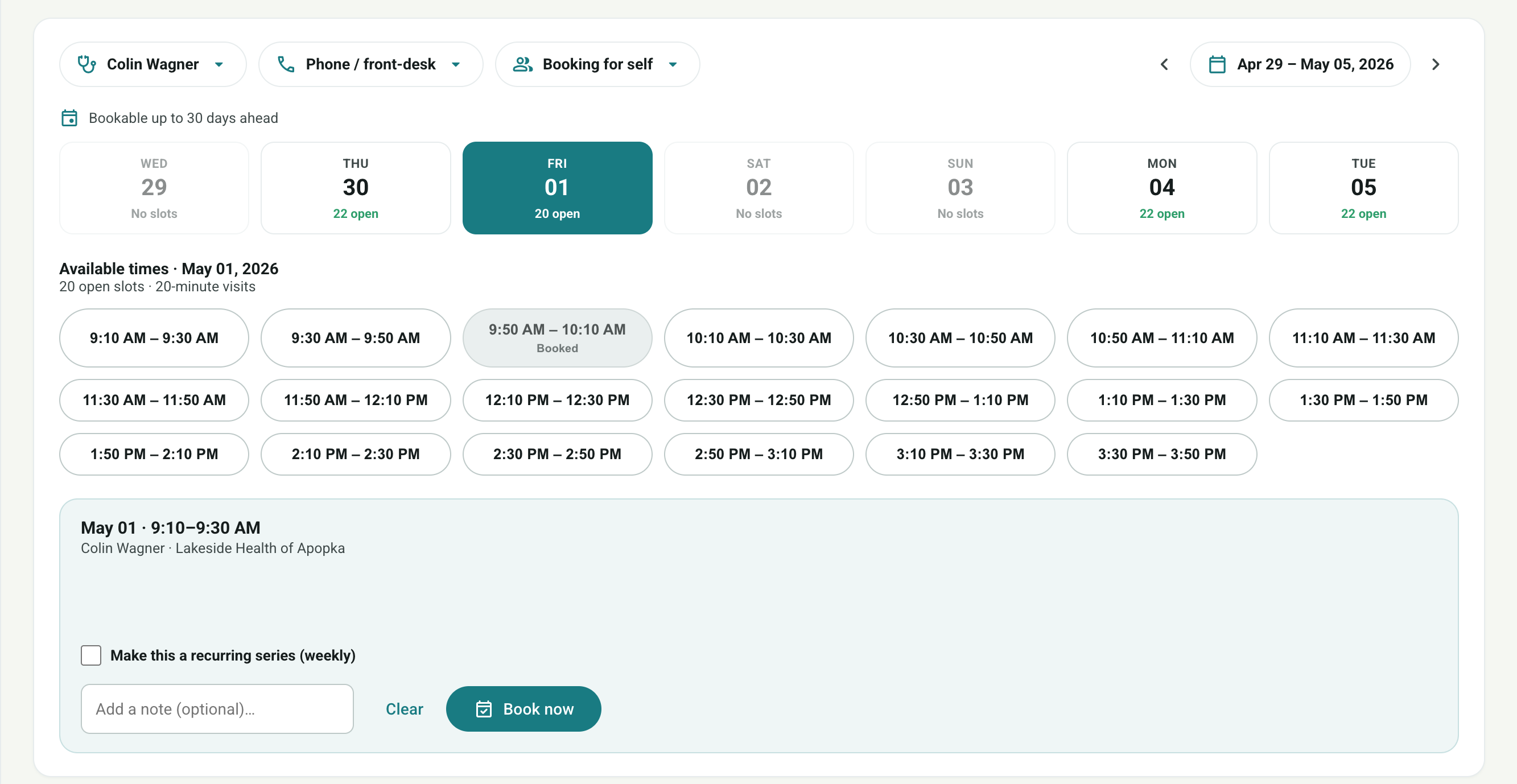Viewport: 1517px width, 784px height.
Task: Expand the Colin Wagner provider dropdown arrow
Action: [219, 64]
